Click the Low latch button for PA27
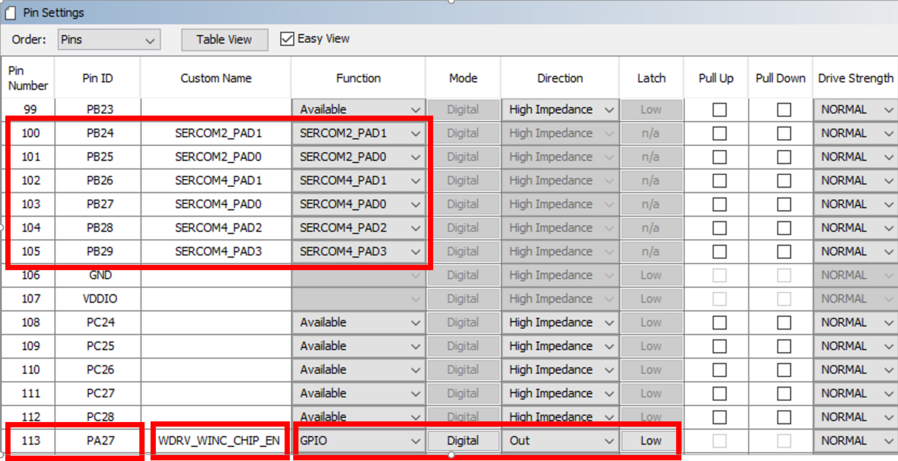The width and height of the screenshot is (898, 461). pyautogui.click(x=651, y=441)
